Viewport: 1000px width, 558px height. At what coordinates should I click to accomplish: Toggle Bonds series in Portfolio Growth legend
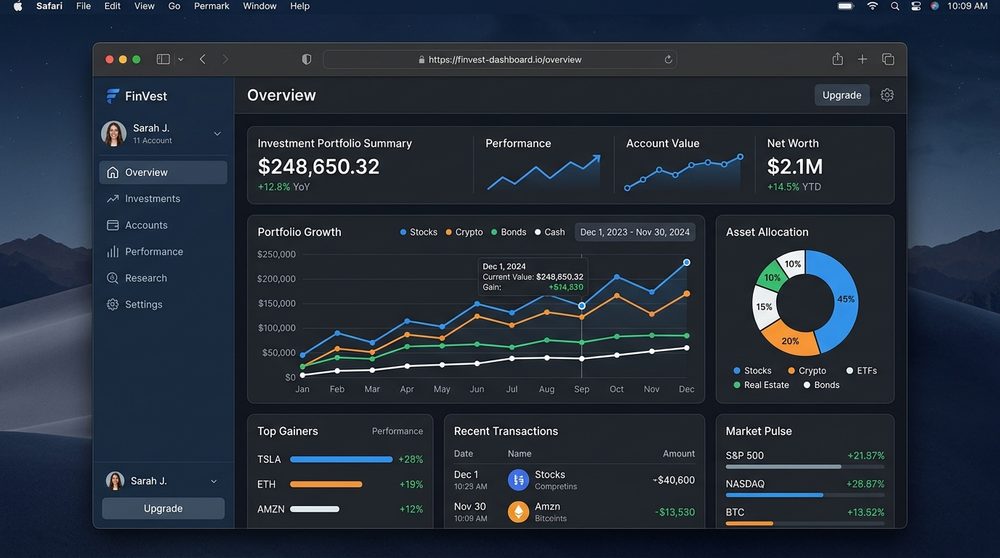tap(509, 232)
